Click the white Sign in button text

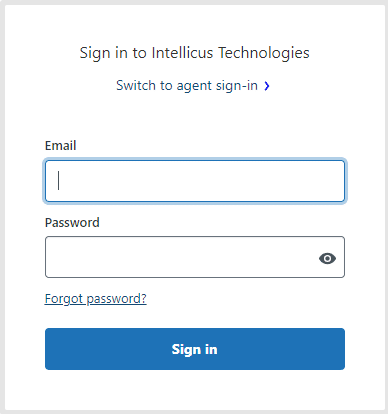194,349
